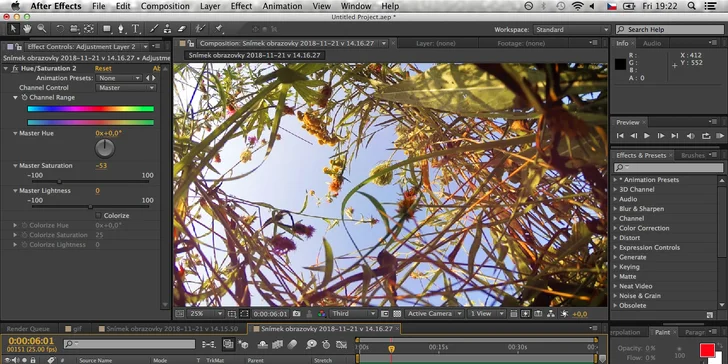Open the Show Channel RGB icon
728x364 pixels.
coord(322,314)
